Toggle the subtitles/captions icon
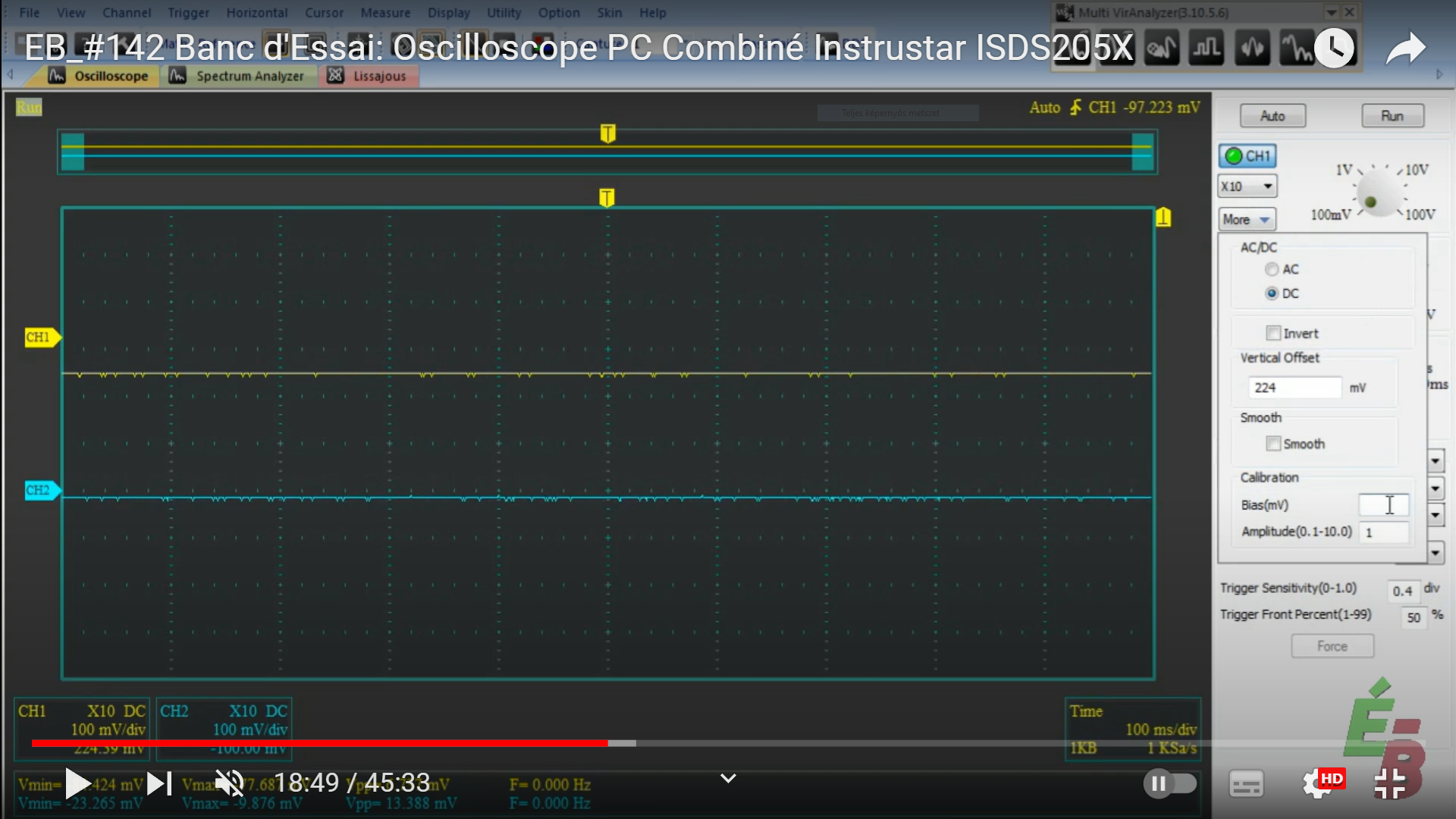Screen dimensions: 1456x819 point(1246,783)
